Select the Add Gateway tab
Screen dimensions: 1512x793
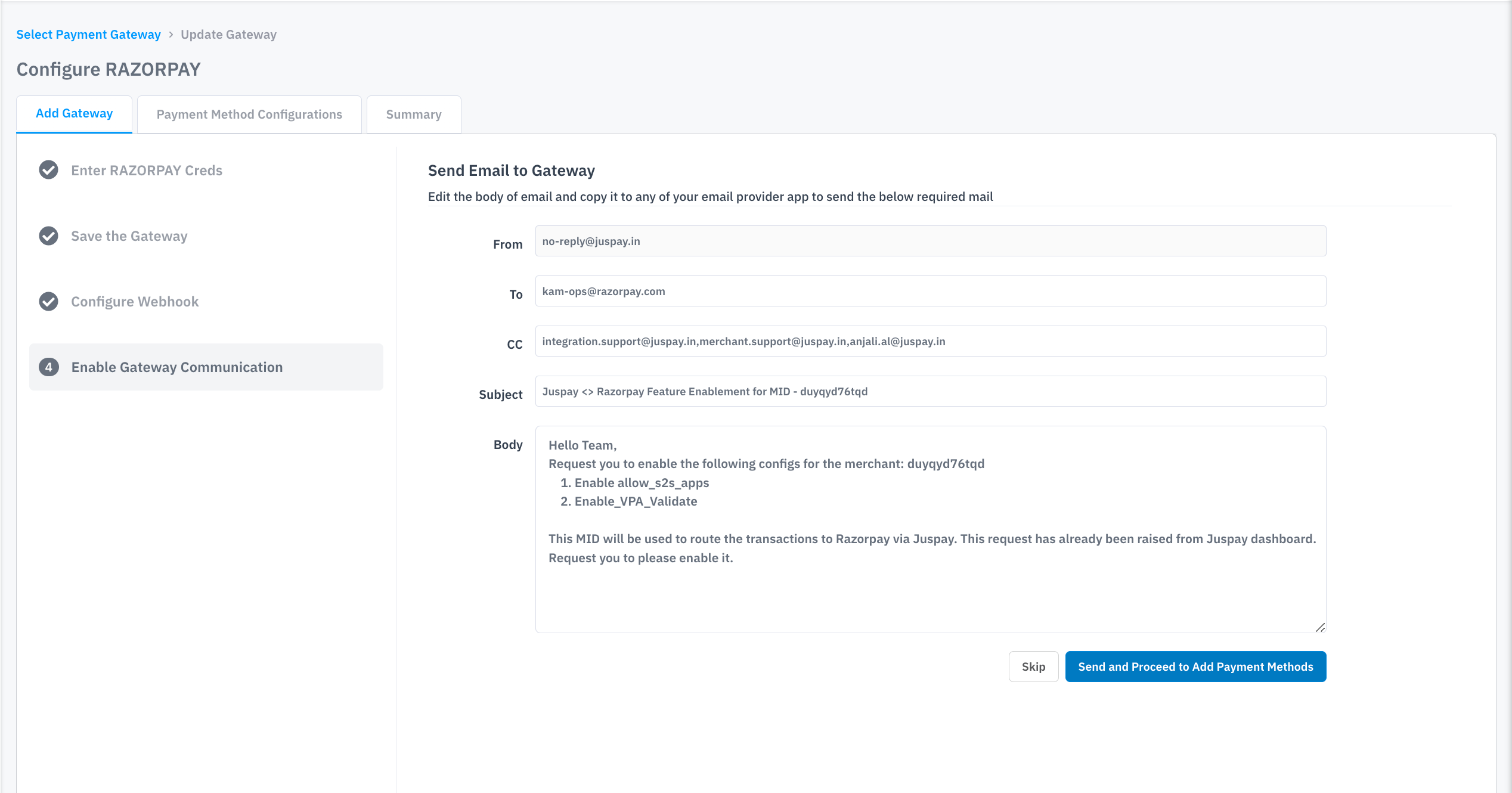coord(74,113)
